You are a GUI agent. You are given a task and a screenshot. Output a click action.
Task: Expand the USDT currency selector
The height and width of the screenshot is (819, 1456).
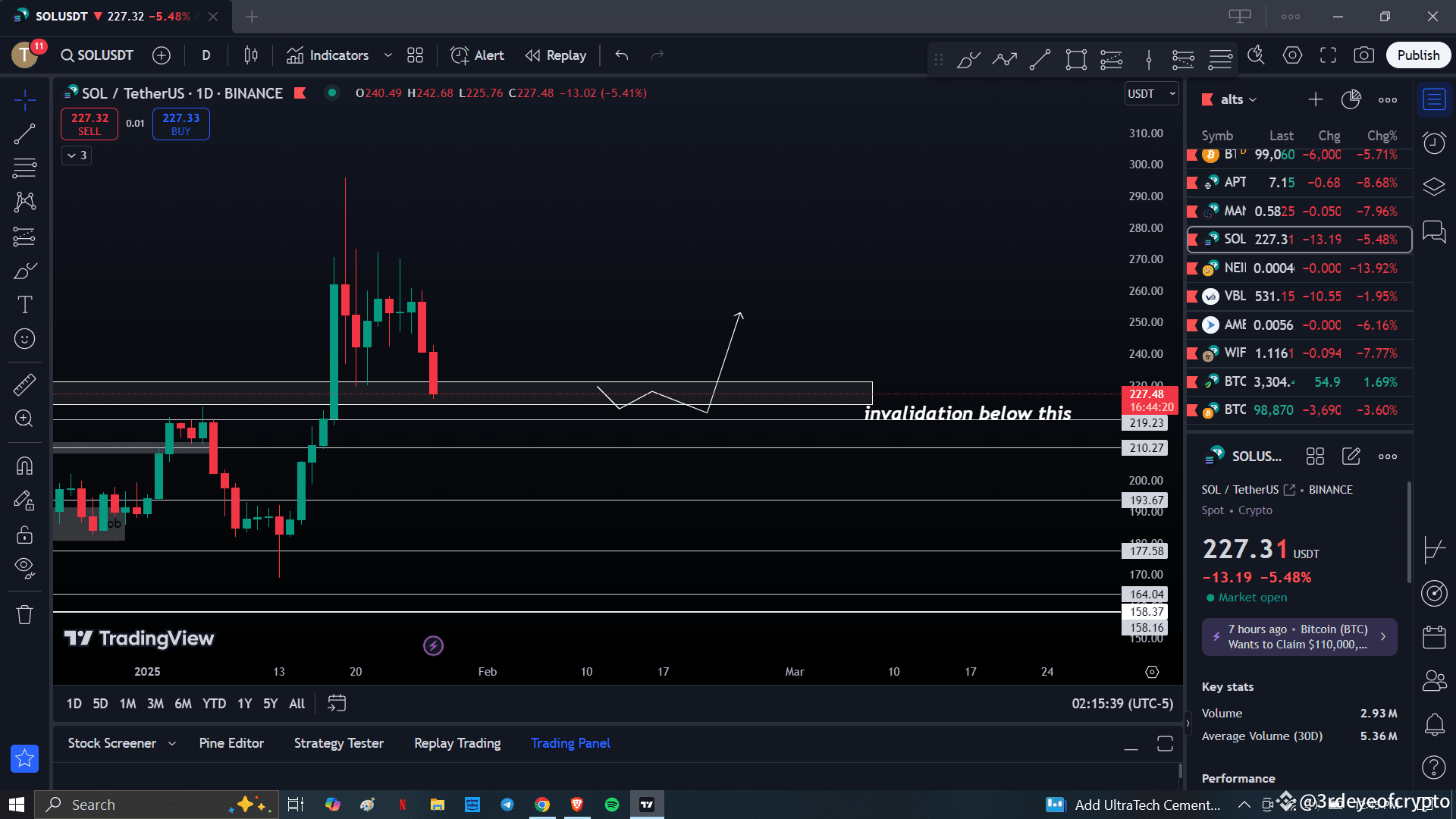pos(1151,93)
